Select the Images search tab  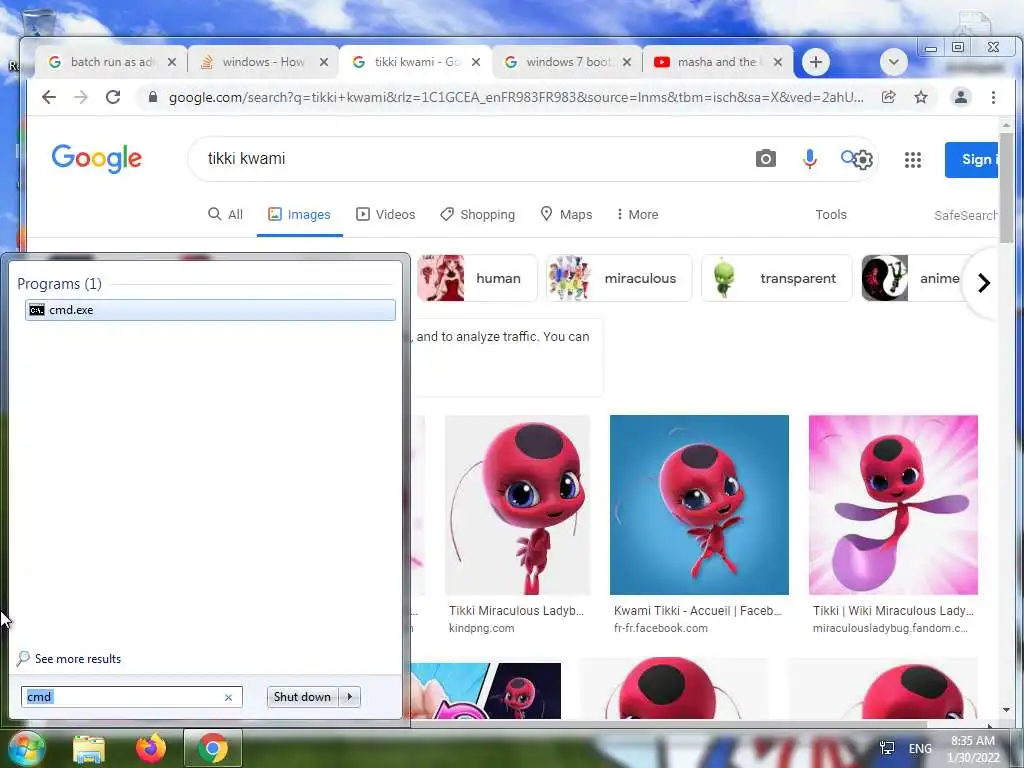pyautogui.click(x=300, y=214)
